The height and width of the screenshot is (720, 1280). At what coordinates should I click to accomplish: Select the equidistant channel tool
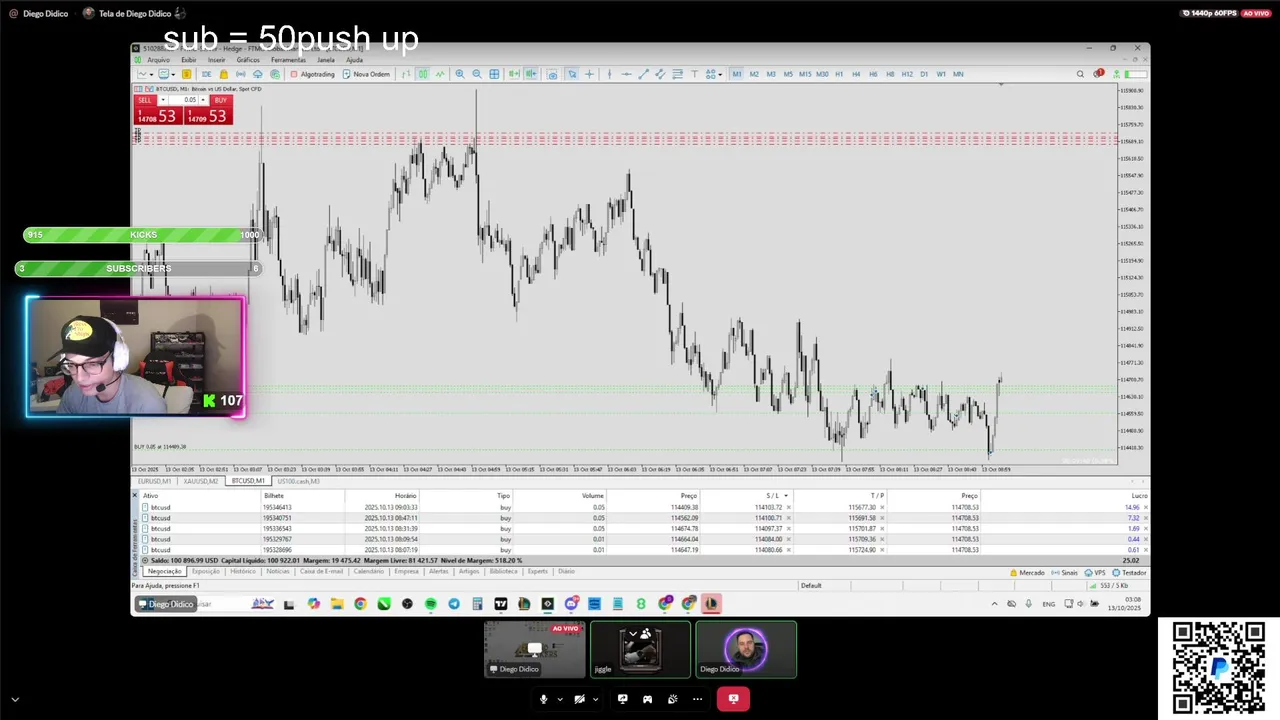pyautogui.click(x=660, y=74)
